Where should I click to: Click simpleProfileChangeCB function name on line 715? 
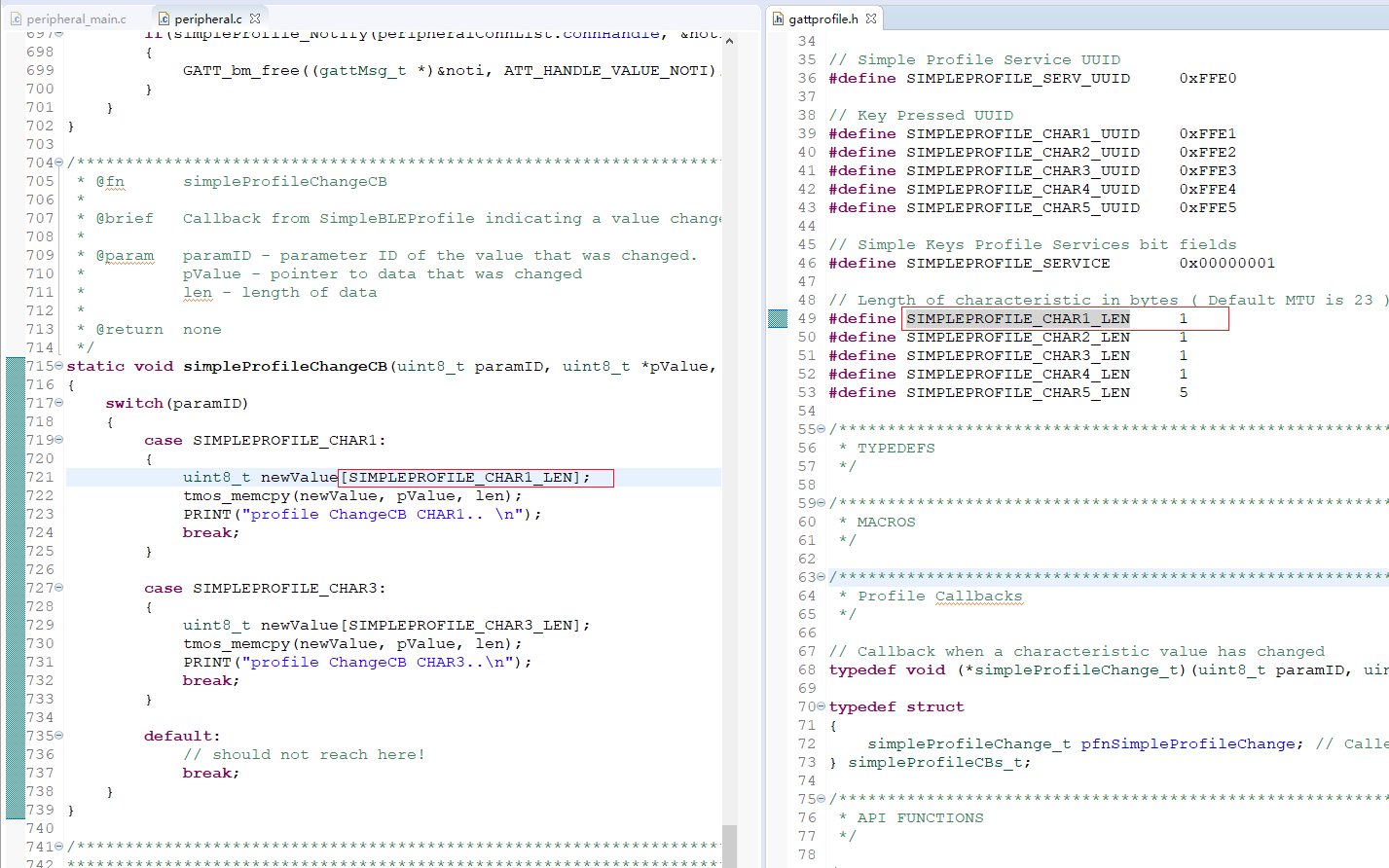(285, 366)
